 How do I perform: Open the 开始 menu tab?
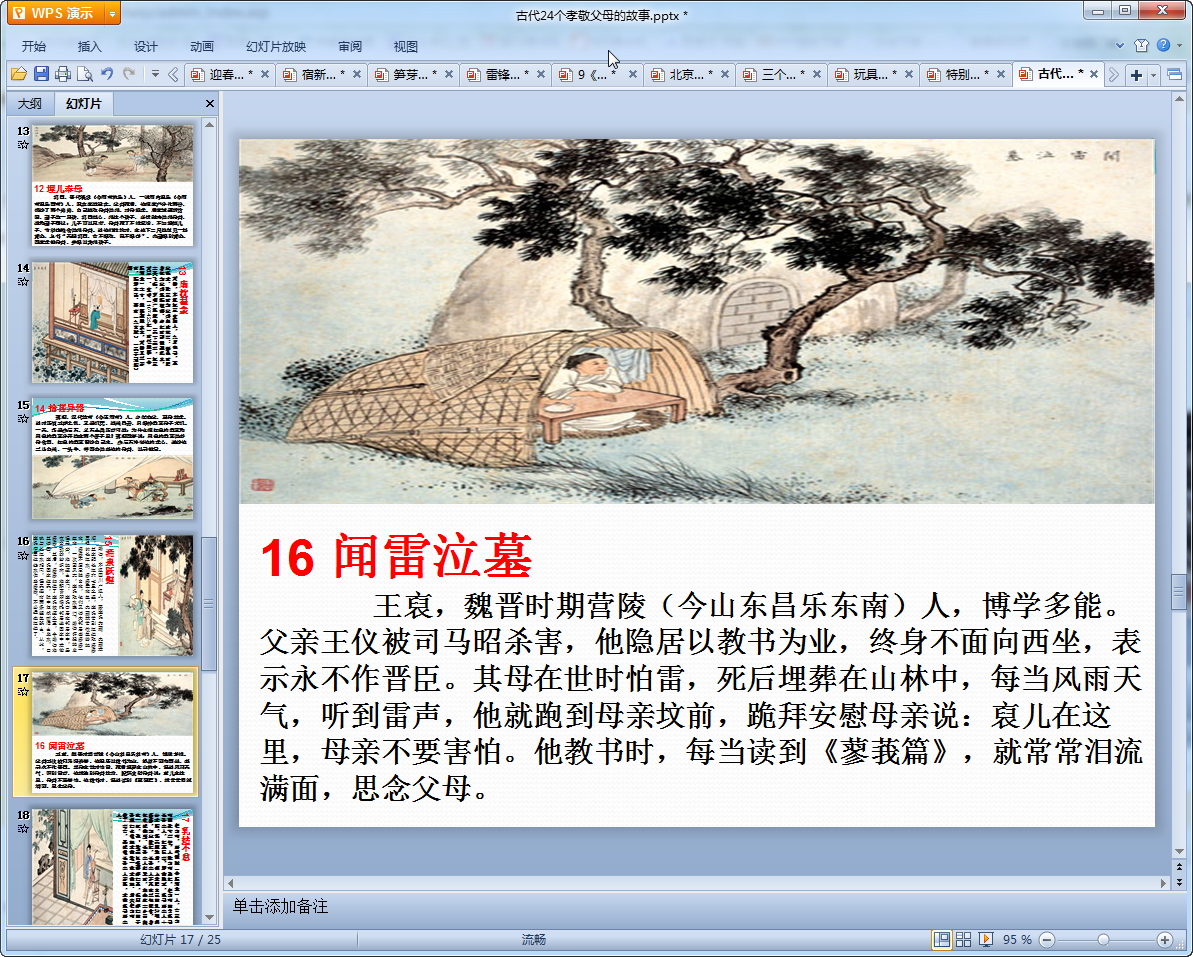pos(34,46)
